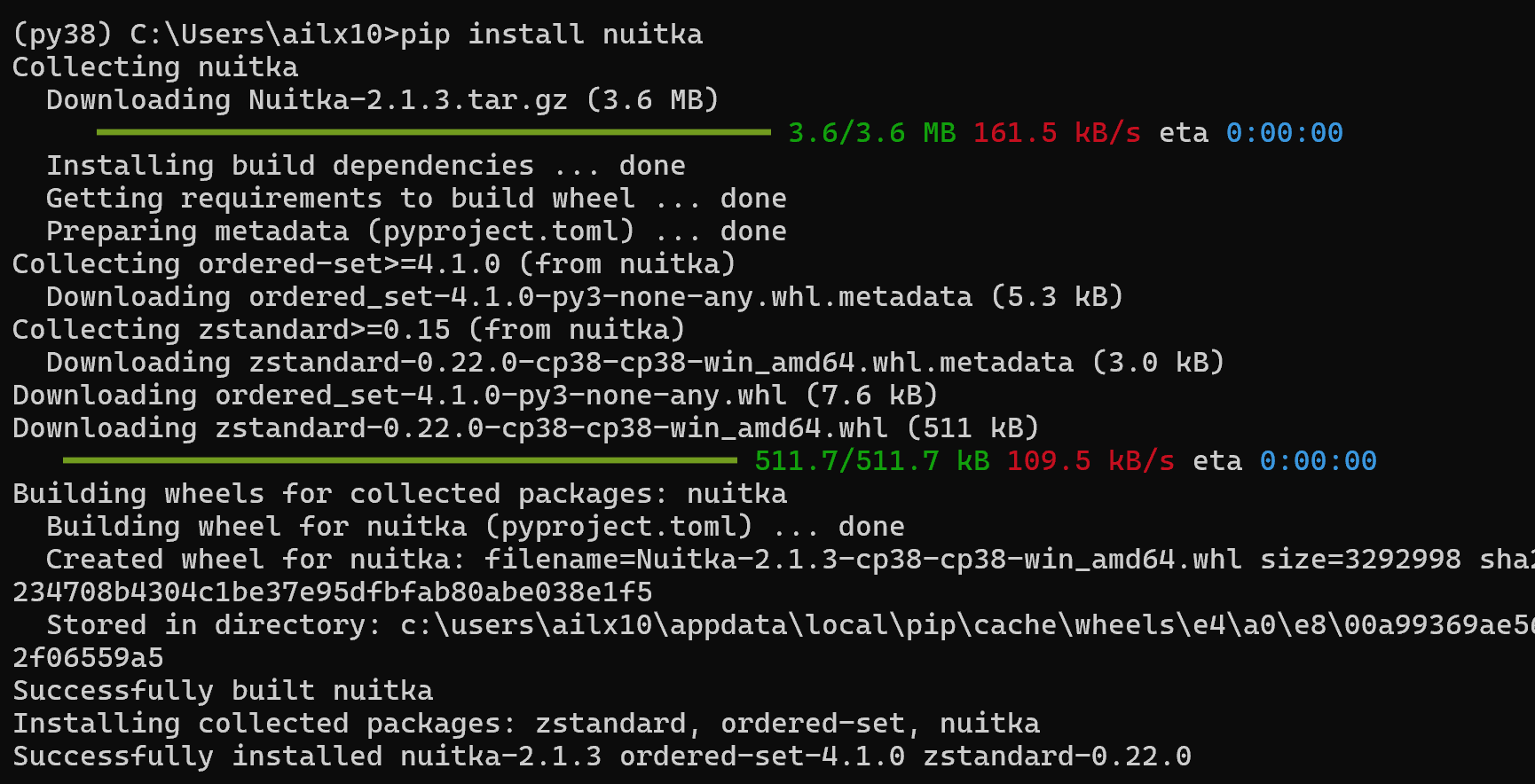
Task: Click 'Installing build dependencies ... done' line
Action: pos(366,166)
